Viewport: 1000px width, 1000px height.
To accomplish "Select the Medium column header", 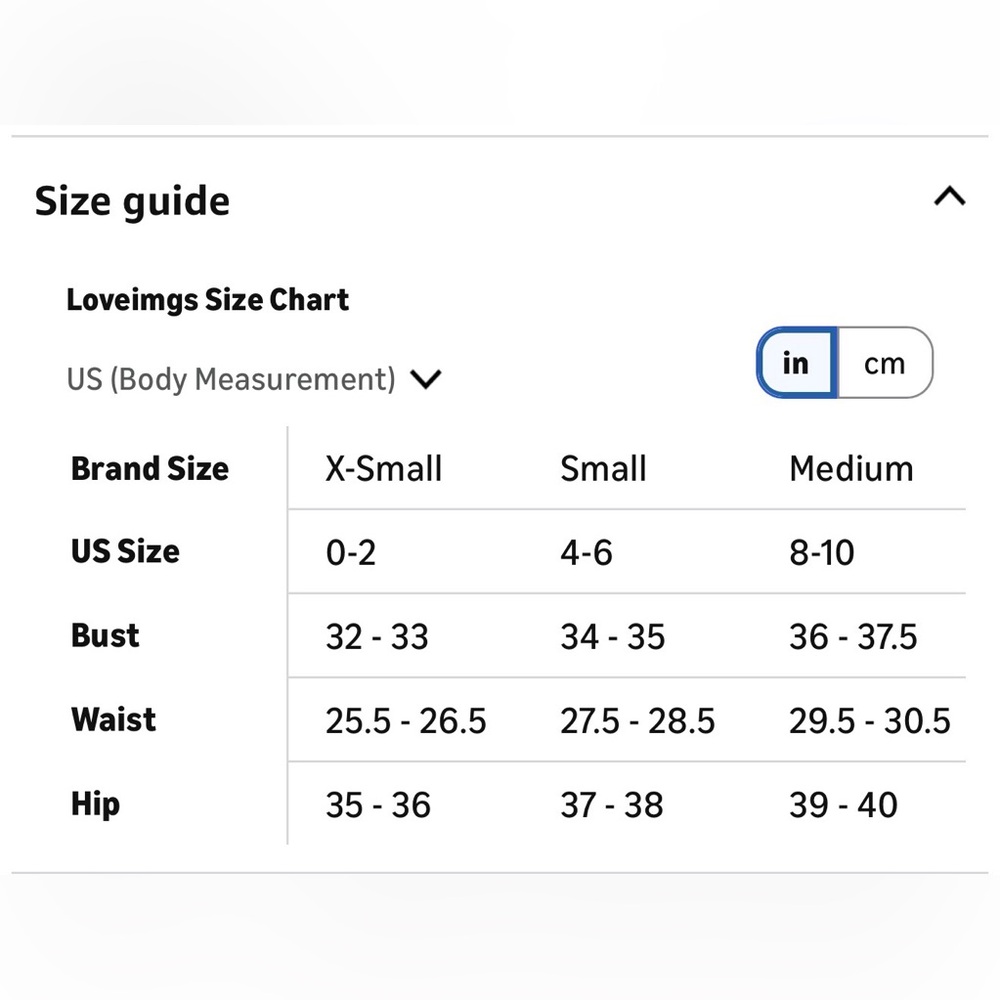I will pos(851,469).
